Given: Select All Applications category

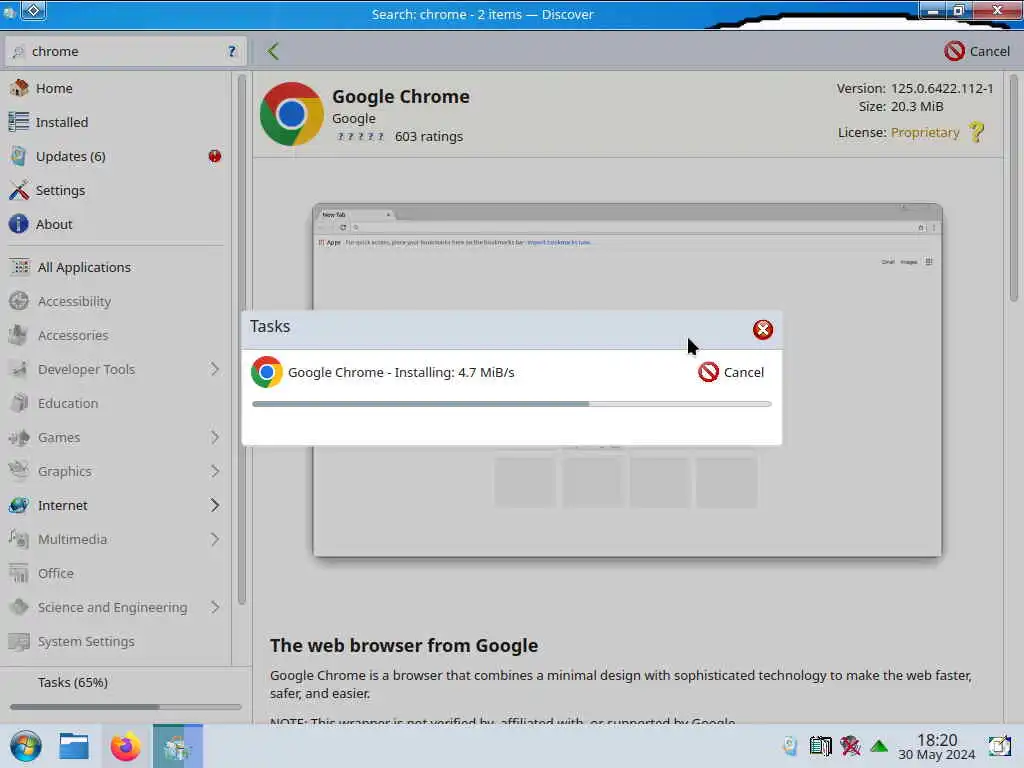Looking at the screenshot, I should tap(116, 267).
